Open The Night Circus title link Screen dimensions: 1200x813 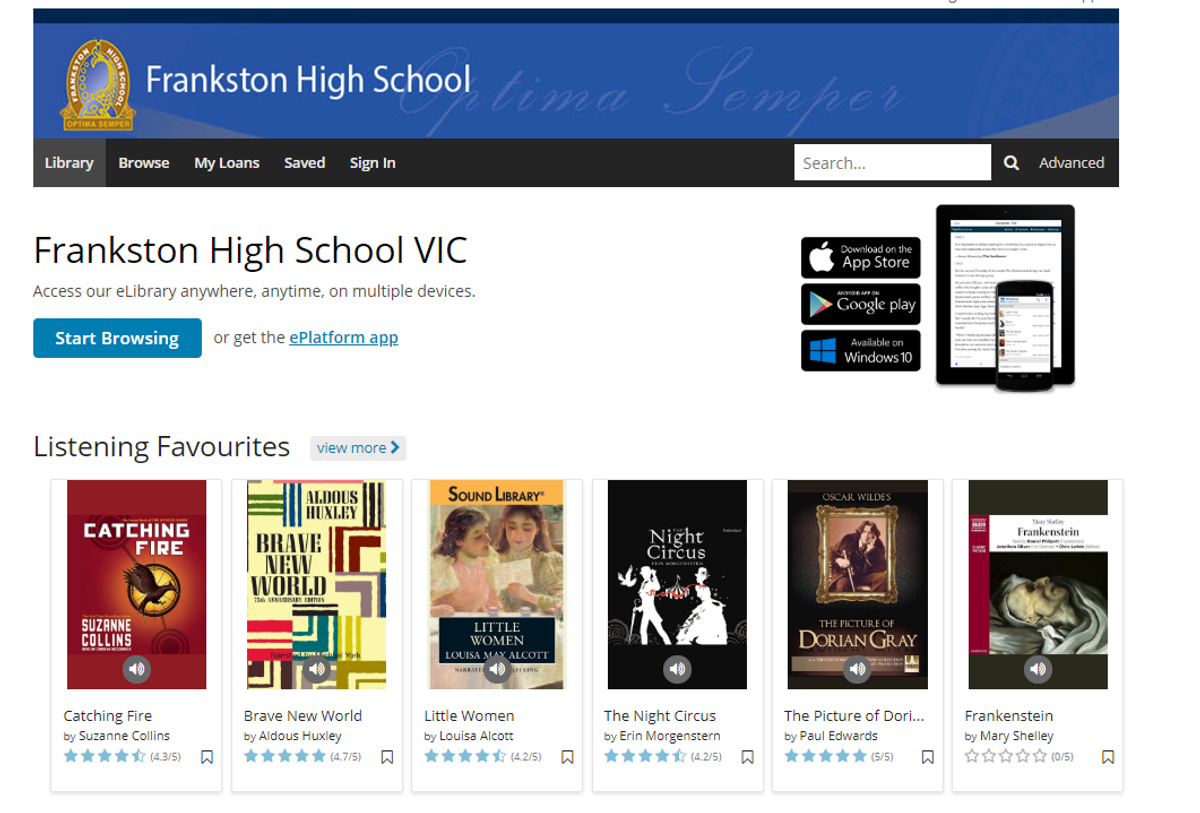(x=660, y=716)
